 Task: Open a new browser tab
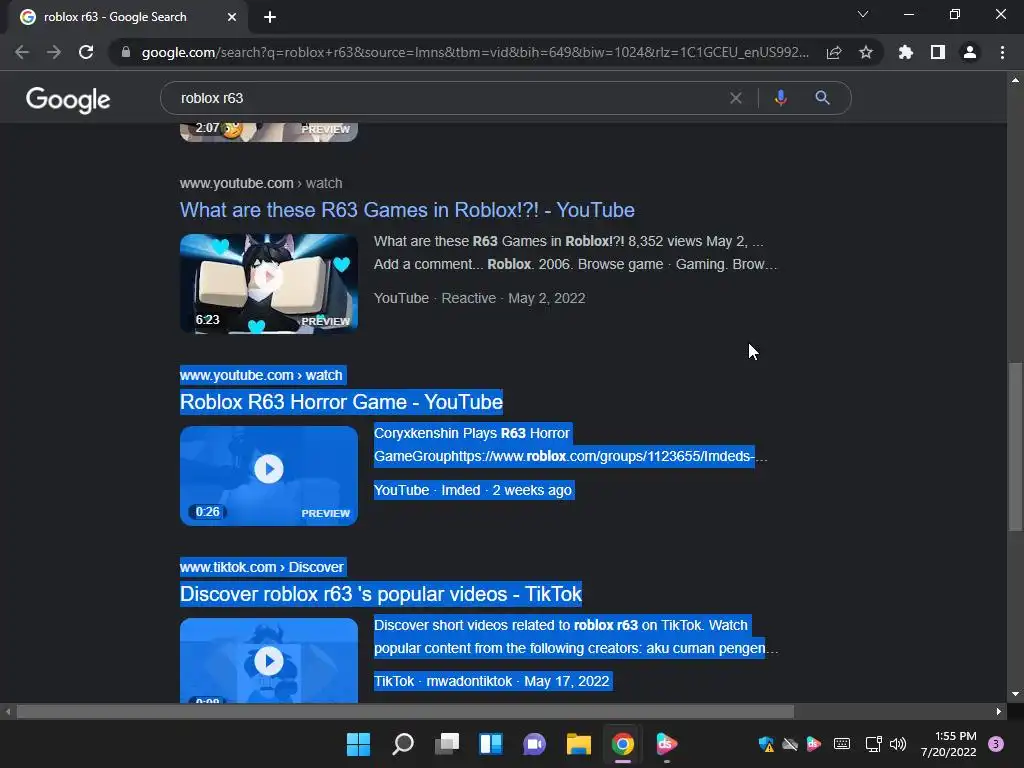click(270, 17)
